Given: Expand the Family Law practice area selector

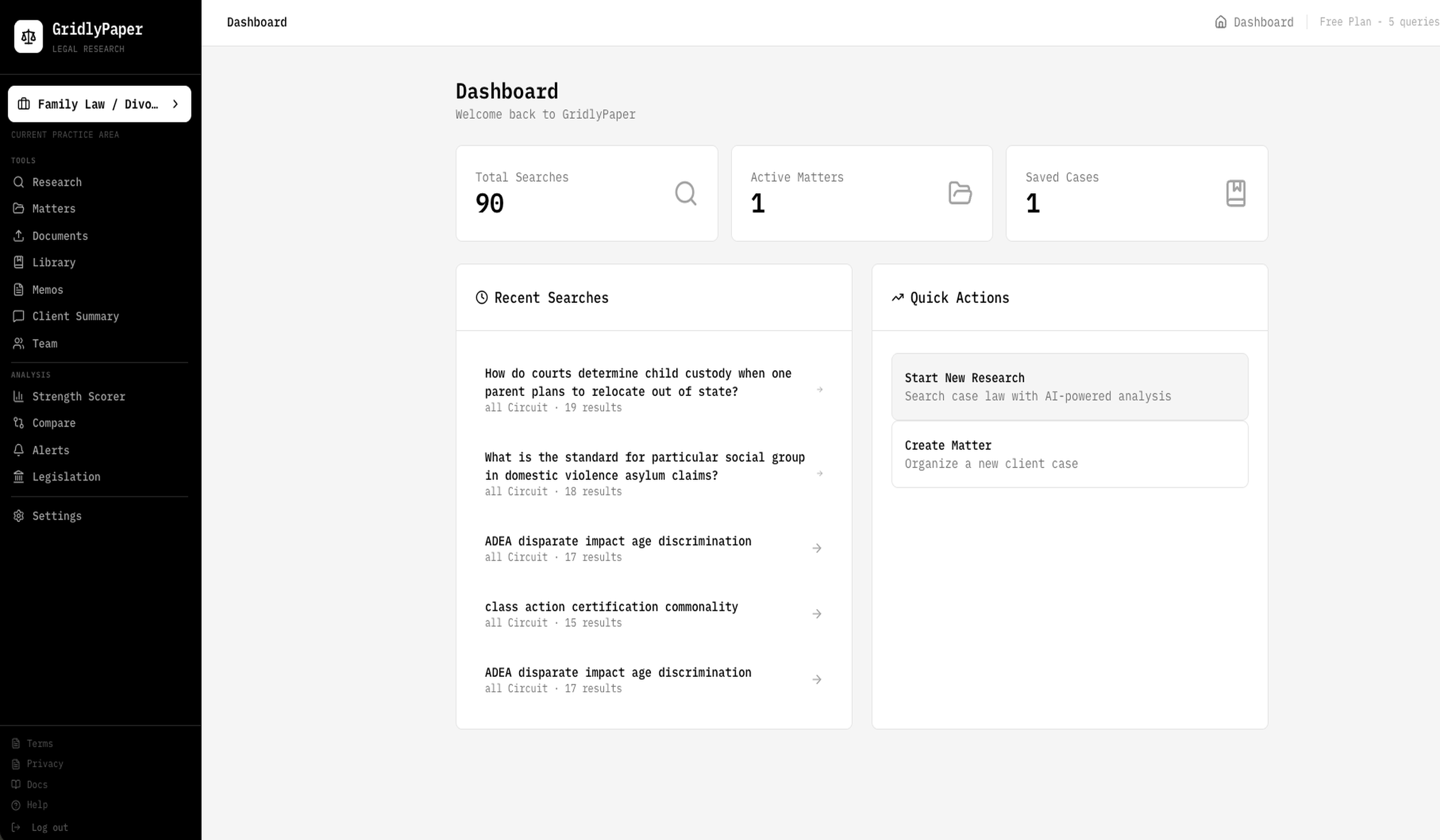Looking at the screenshot, I should (100, 104).
